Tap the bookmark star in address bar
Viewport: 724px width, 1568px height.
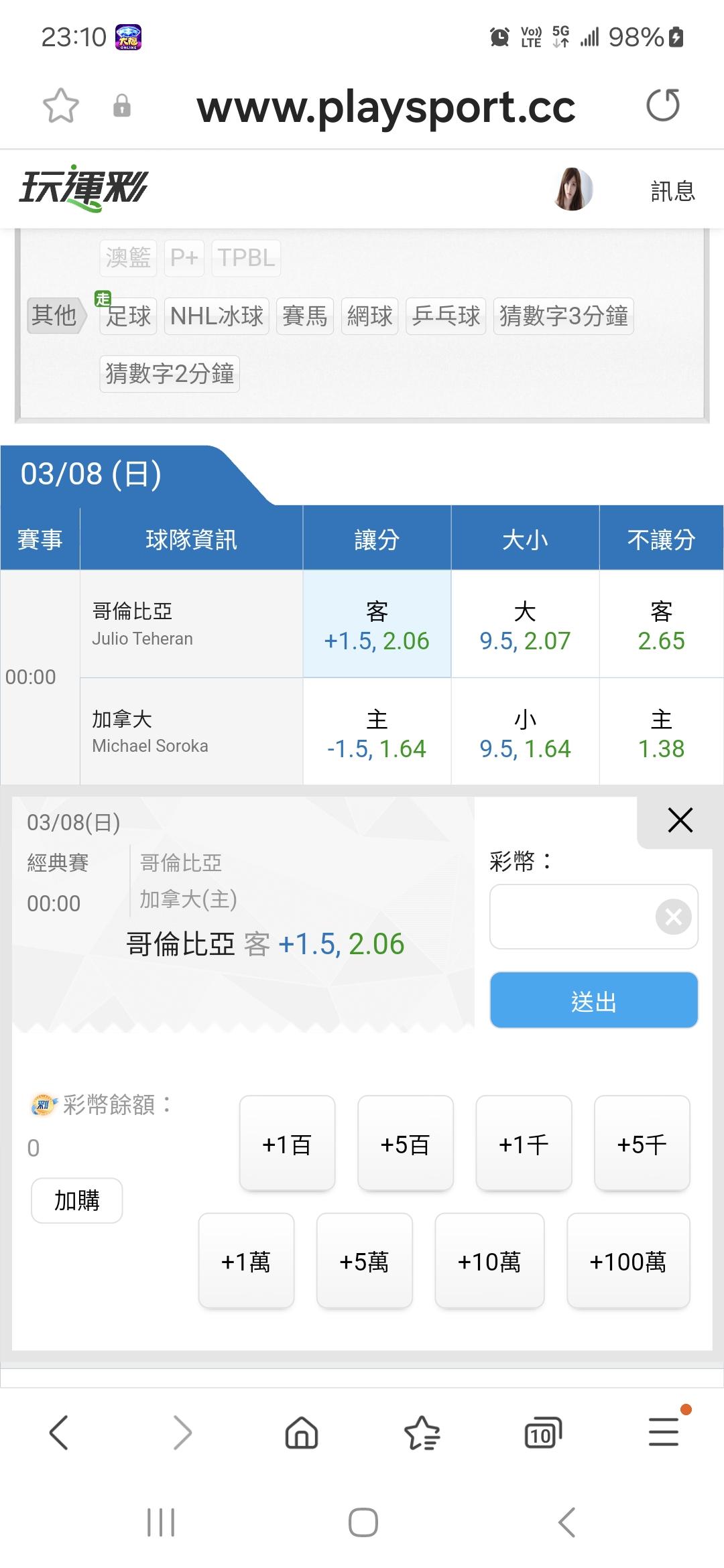click(61, 106)
